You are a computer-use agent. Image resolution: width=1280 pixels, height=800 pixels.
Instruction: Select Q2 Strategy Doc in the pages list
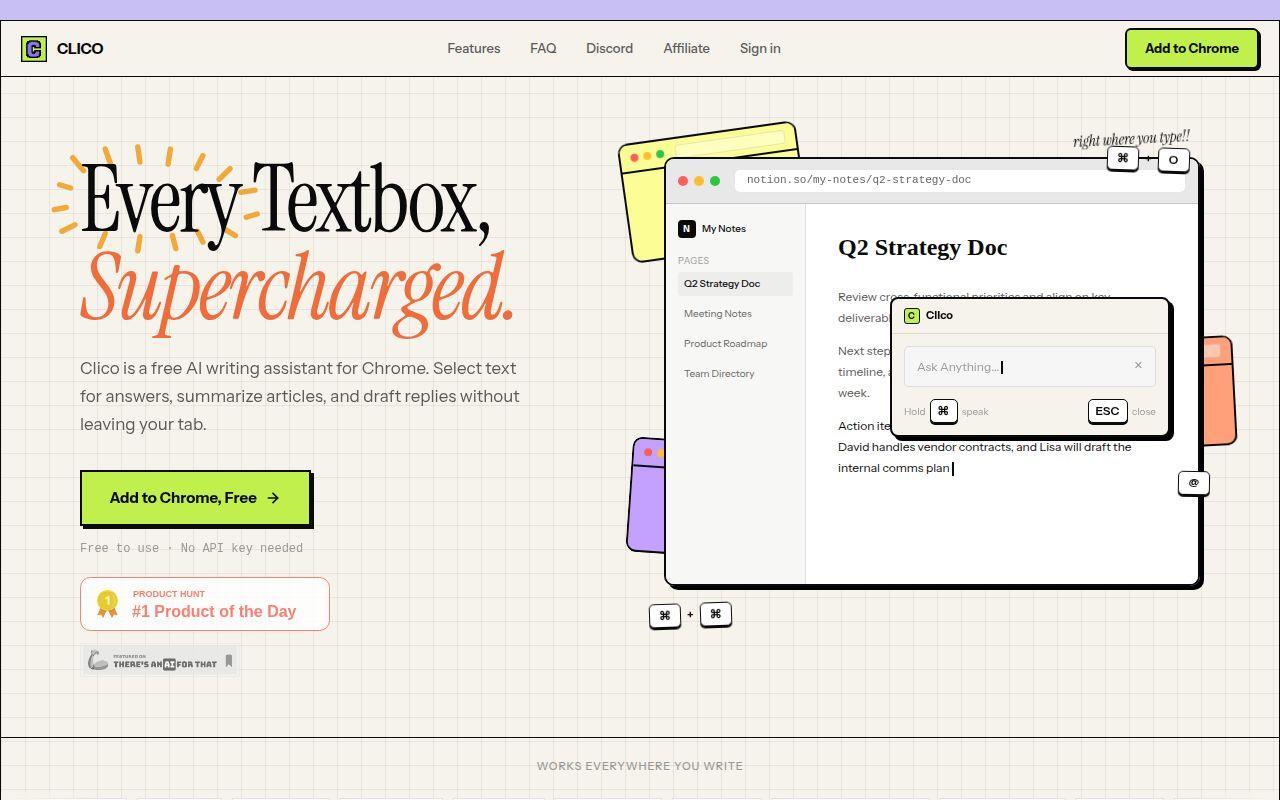tap(735, 284)
